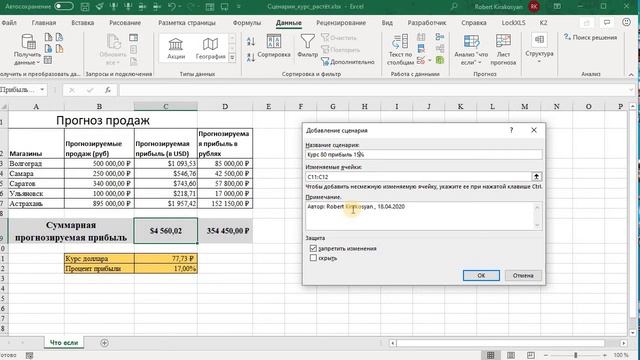The width and height of the screenshot is (640, 360).
Task: Click the select-all corner triangle
Action: pyautogui.click(x=4, y=107)
